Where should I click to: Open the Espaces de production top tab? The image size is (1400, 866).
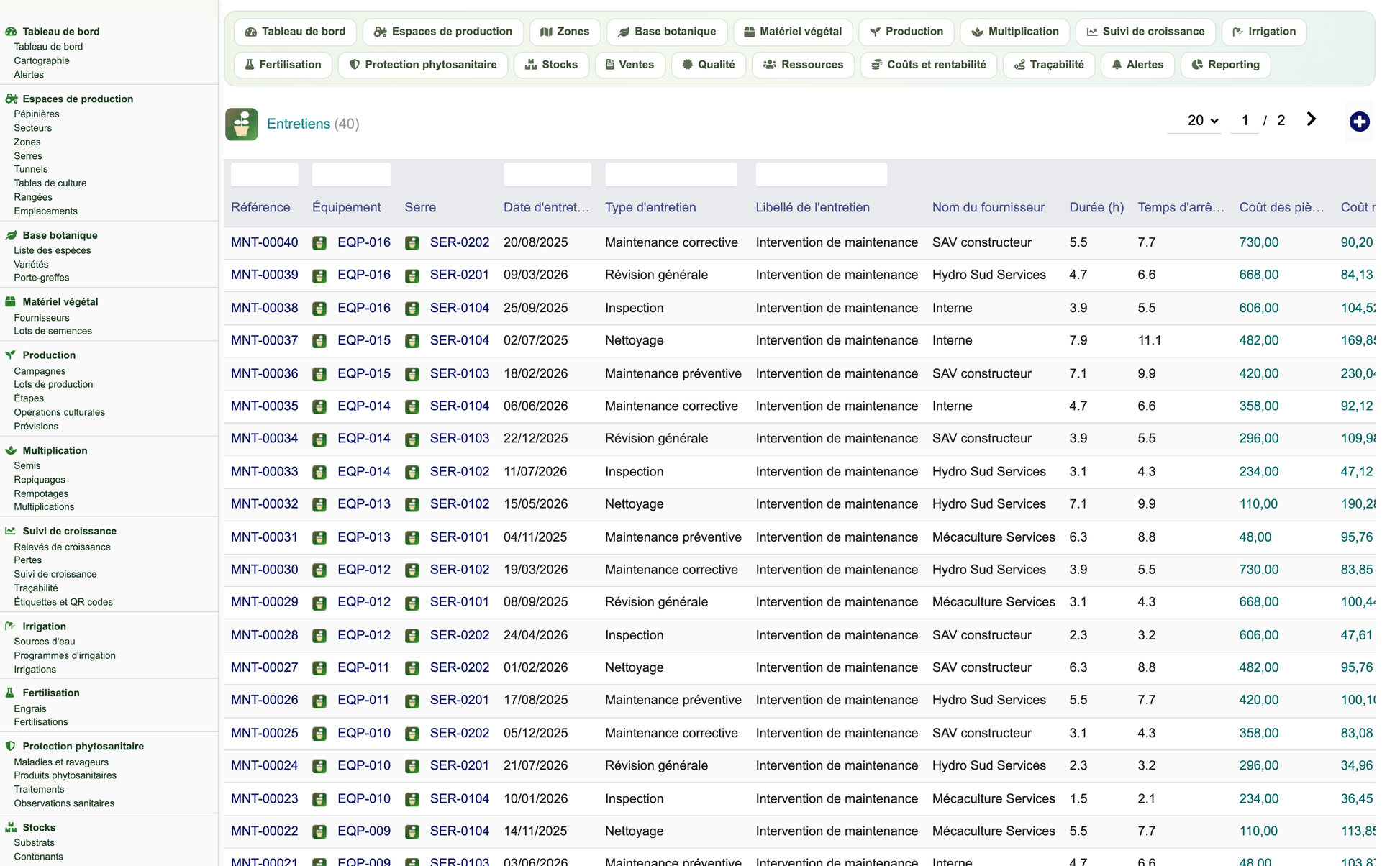443,32
